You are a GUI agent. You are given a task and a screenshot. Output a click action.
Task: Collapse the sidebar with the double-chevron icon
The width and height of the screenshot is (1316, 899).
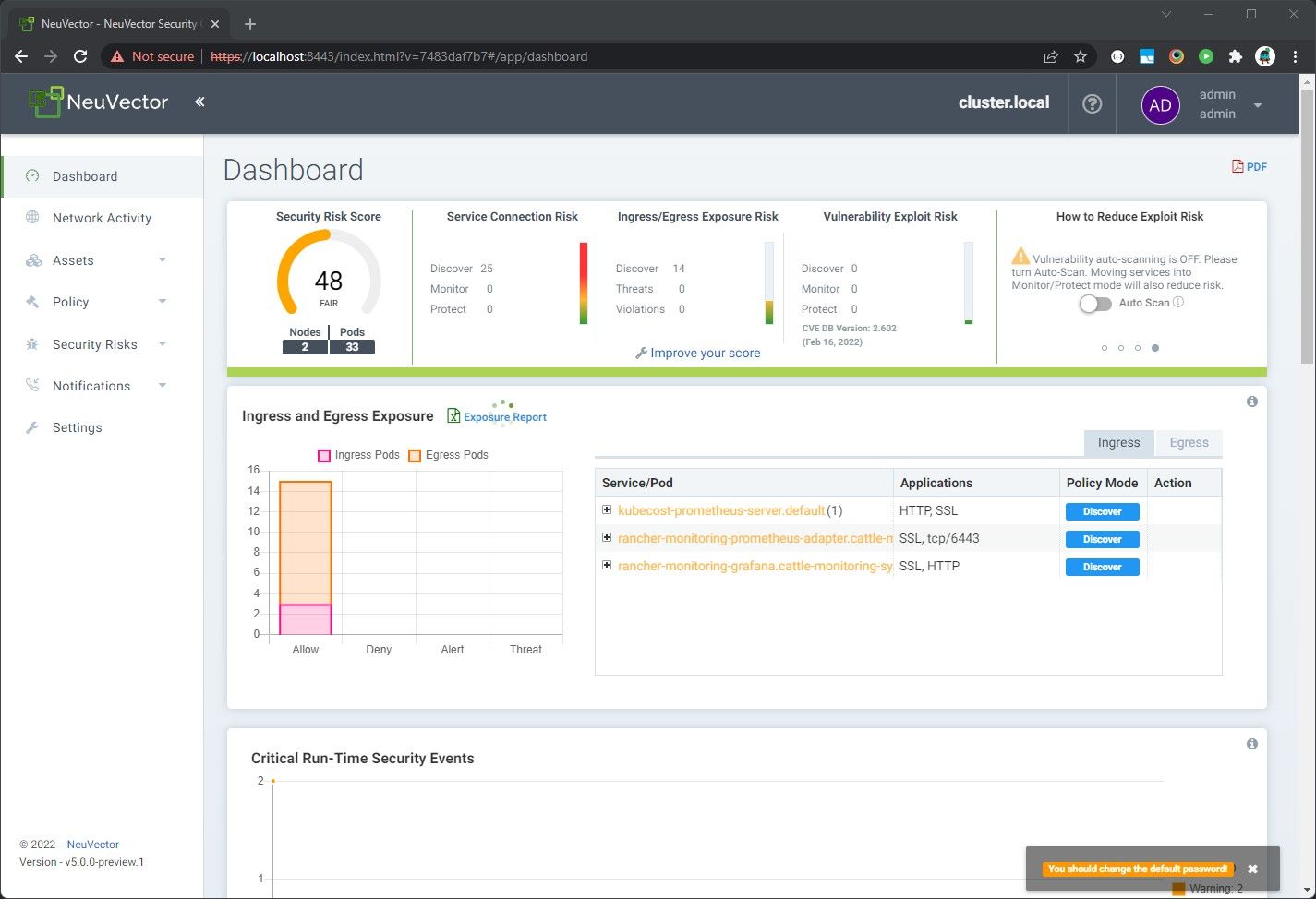point(199,102)
